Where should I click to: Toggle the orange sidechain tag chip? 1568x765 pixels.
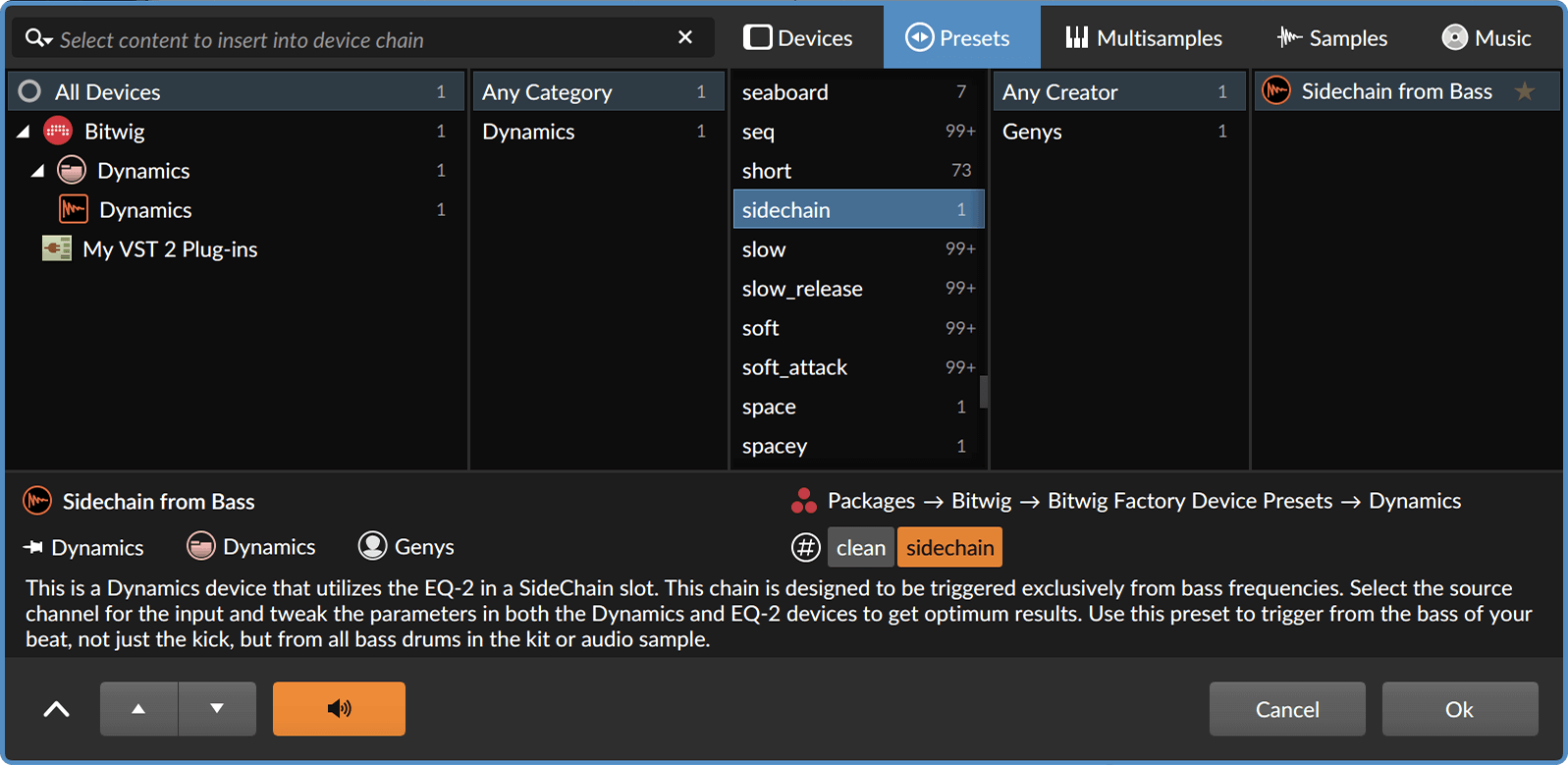coord(949,547)
